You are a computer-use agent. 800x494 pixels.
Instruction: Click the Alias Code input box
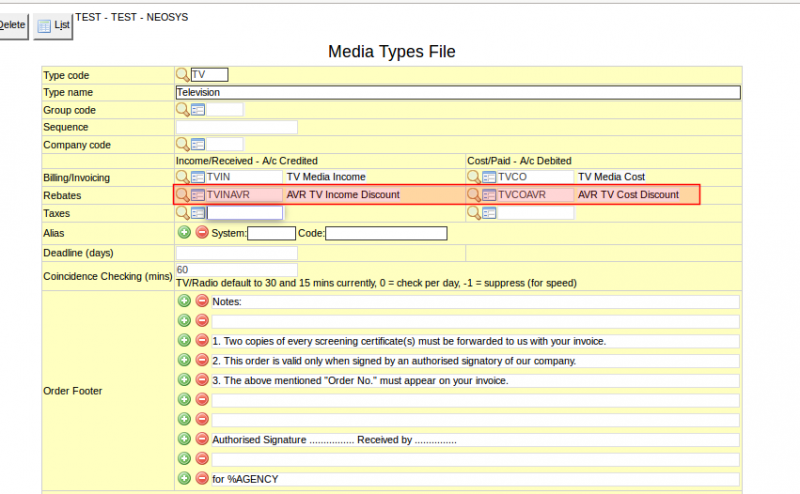386,233
